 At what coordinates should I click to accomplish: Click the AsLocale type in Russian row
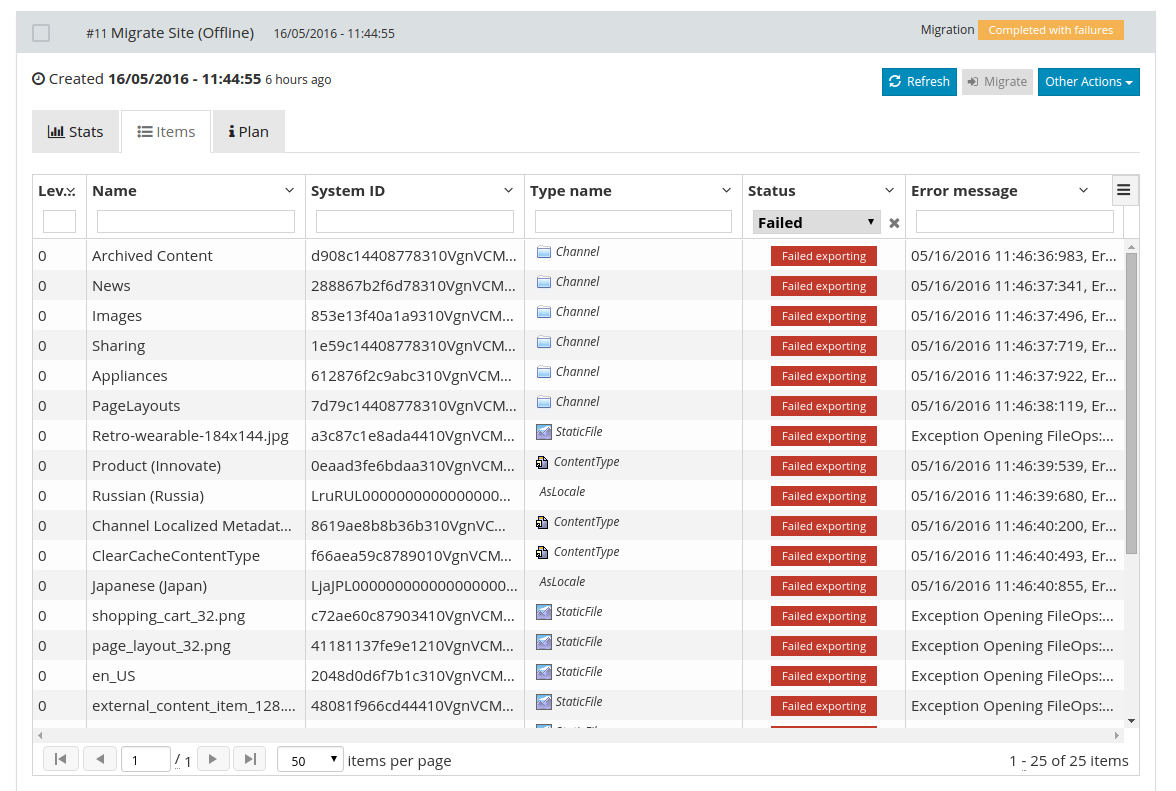pos(562,492)
